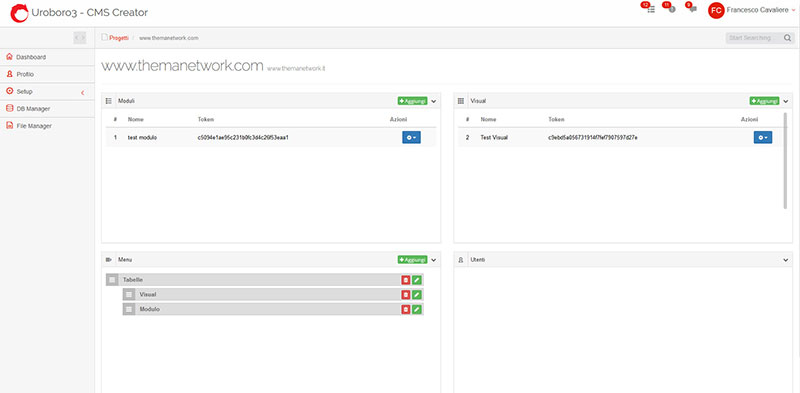The width and height of the screenshot is (800, 393).
Task: Click the search magnifier icon
Action: [788, 38]
